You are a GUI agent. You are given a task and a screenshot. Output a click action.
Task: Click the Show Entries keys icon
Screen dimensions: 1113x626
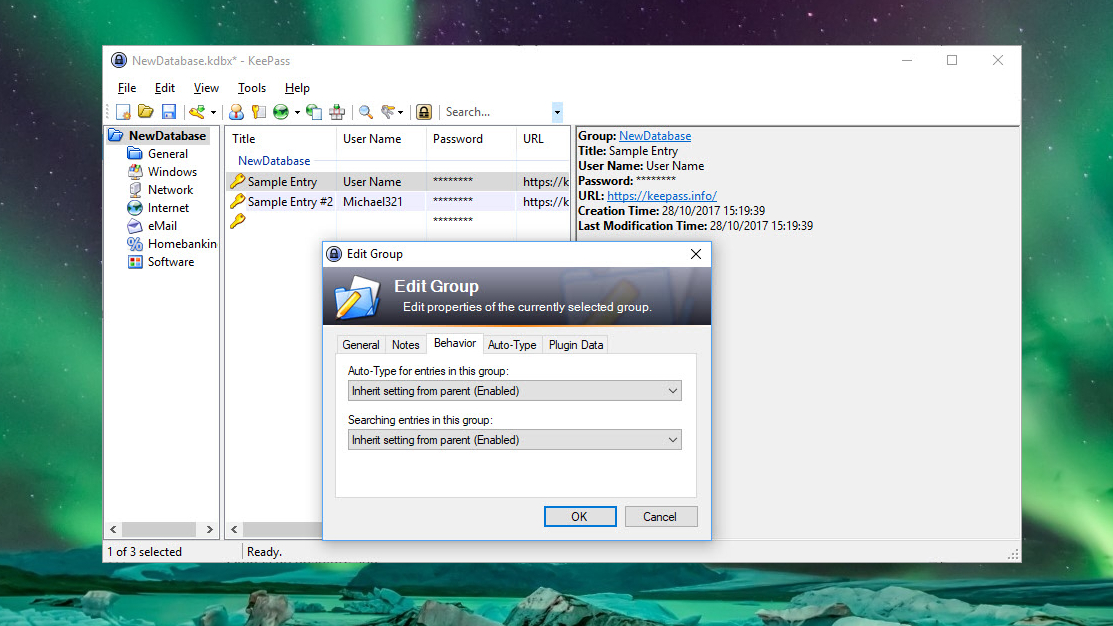(388, 111)
